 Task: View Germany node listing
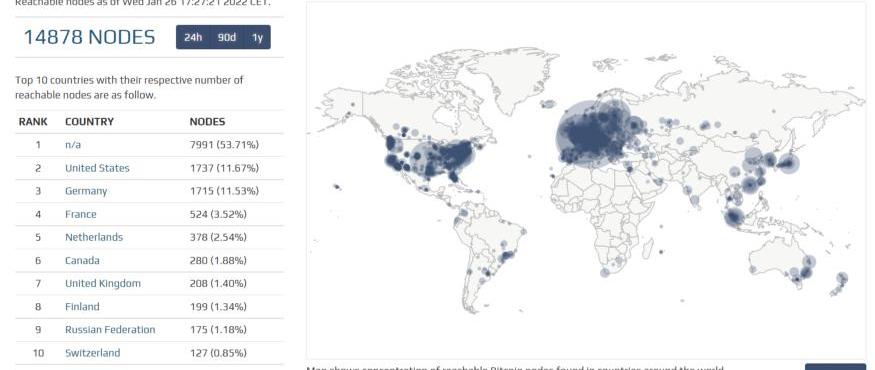[86, 191]
